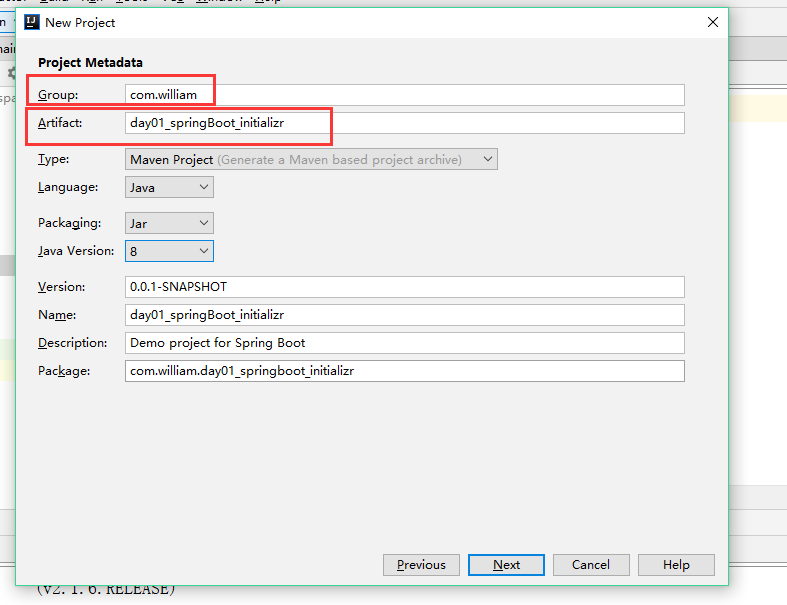The height and width of the screenshot is (605, 787).
Task: Edit the Package field
Action: point(405,371)
